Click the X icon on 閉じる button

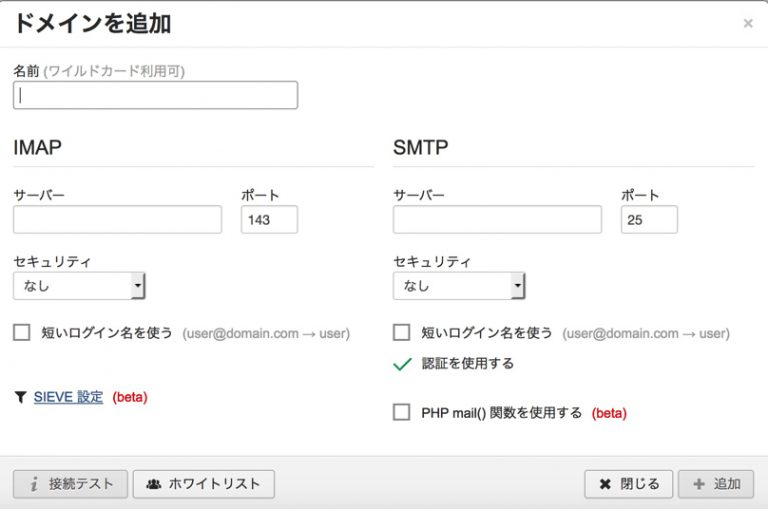[x=604, y=484]
